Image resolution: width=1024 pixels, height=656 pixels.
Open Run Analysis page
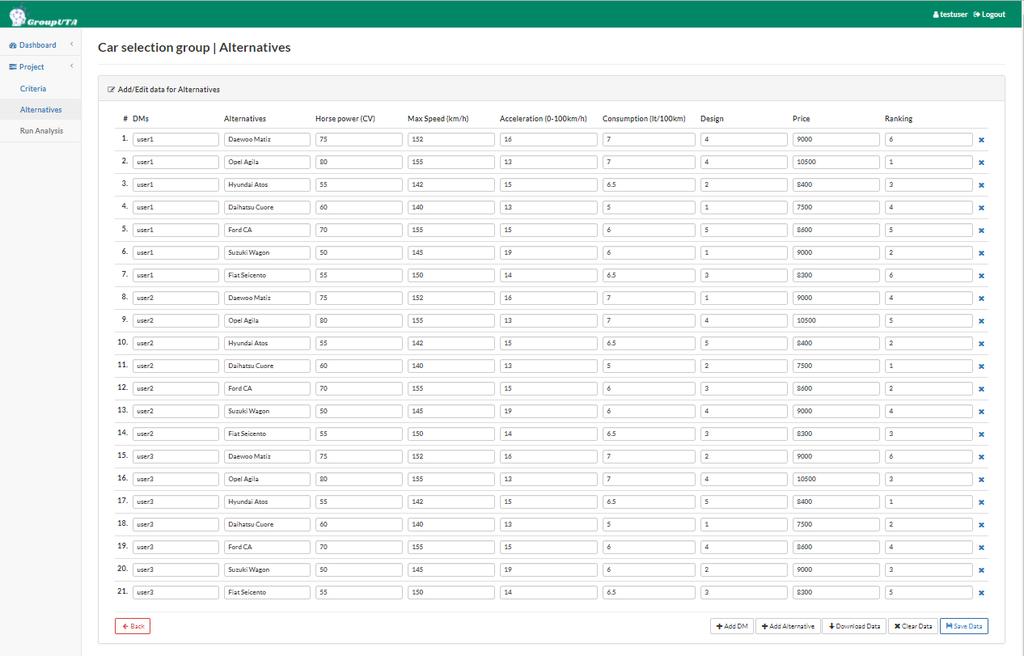[x=41, y=131]
